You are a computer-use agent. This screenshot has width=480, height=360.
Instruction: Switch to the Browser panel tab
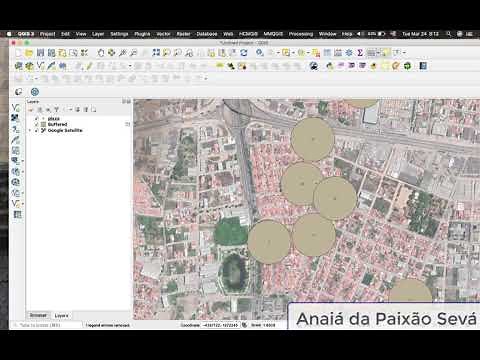(x=38, y=315)
